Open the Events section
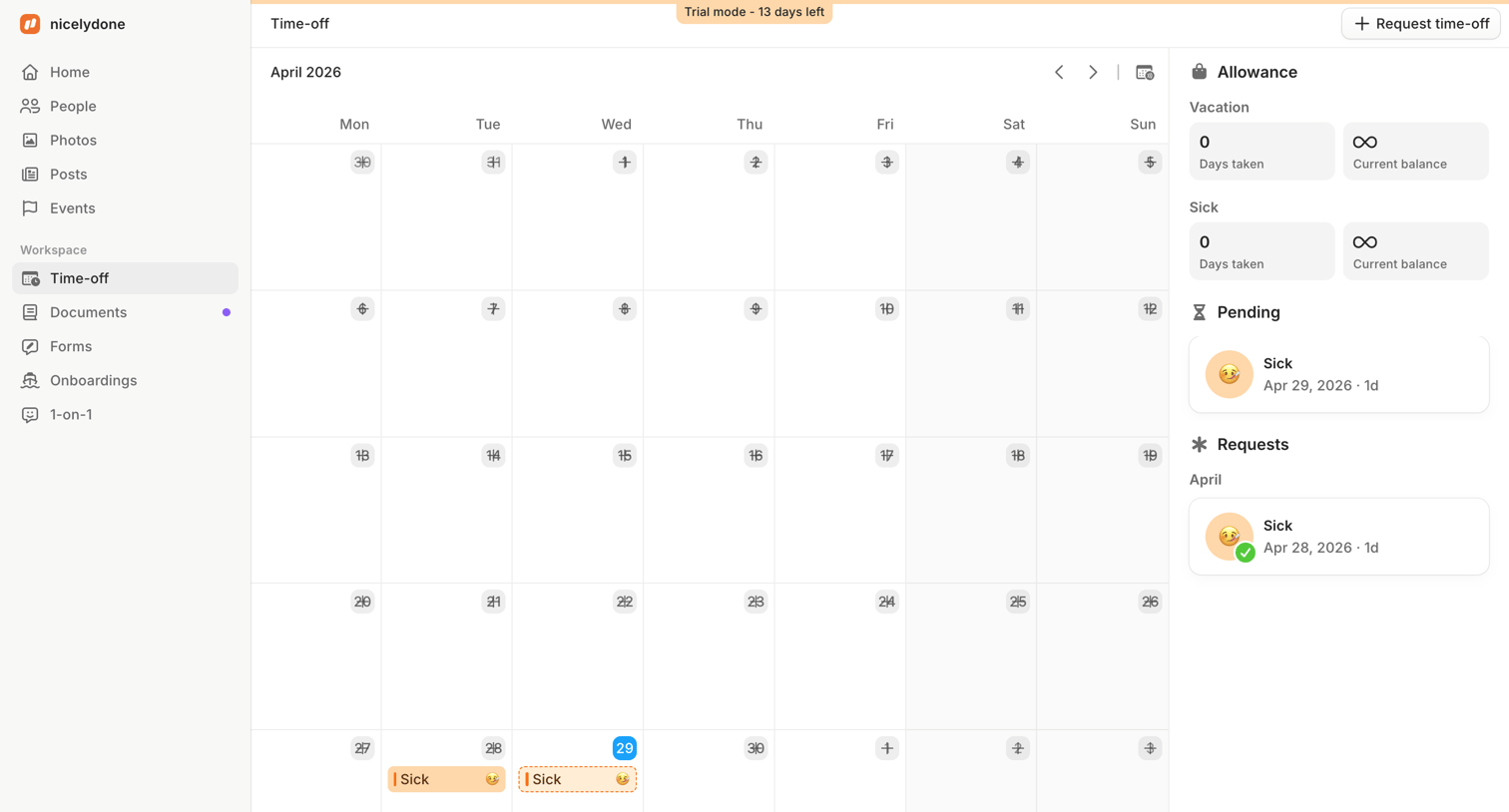1509x812 pixels. point(125,207)
